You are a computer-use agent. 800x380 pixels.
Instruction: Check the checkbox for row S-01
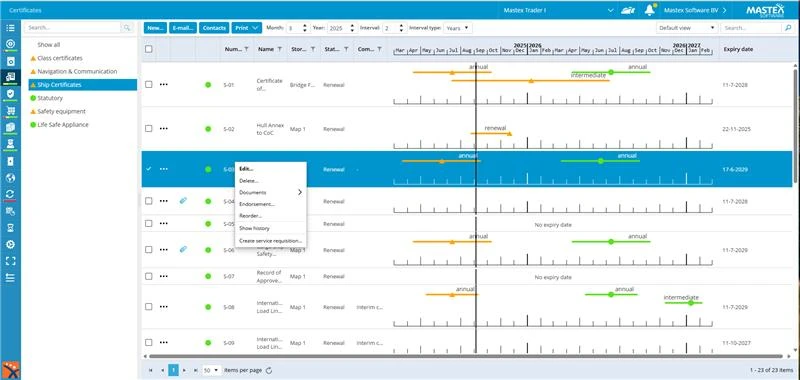point(148,85)
